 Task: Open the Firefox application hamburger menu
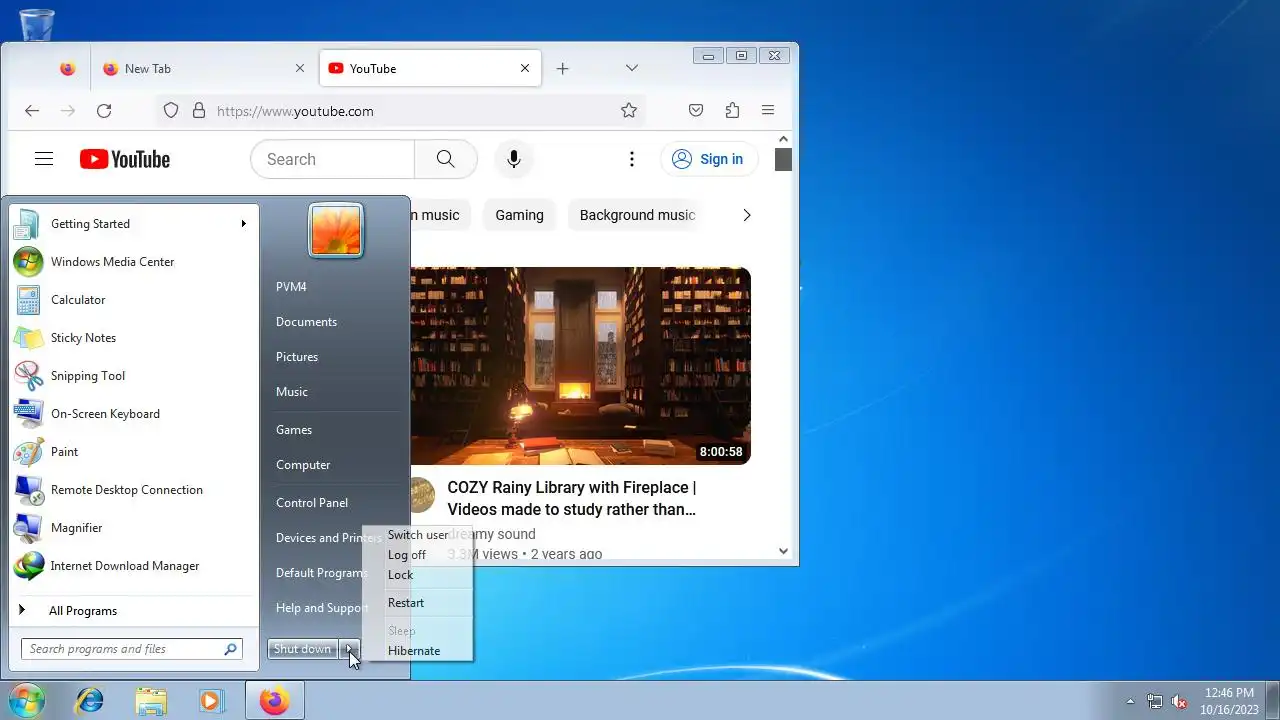point(768,111)
